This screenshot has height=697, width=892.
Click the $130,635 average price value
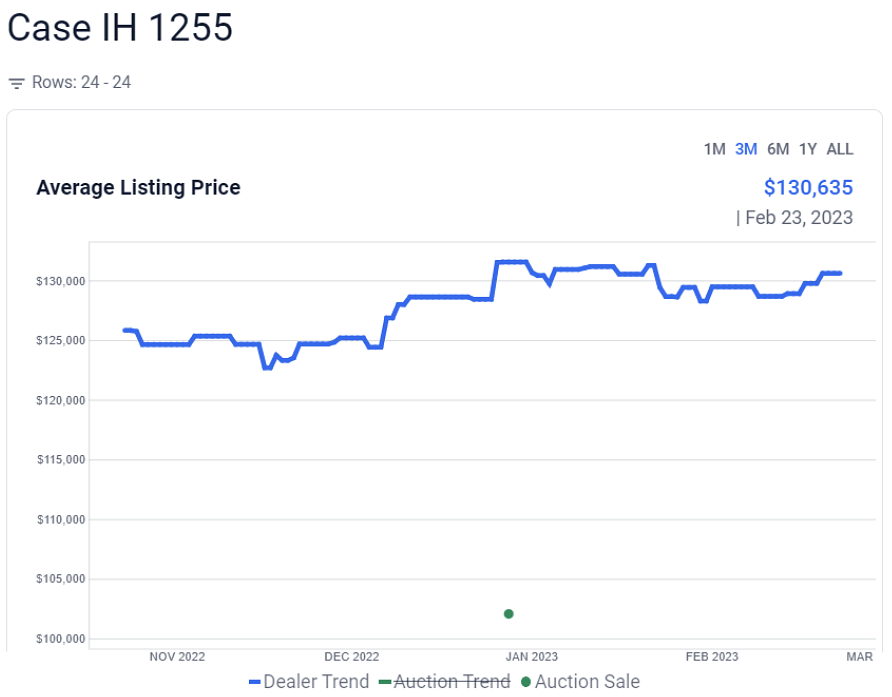pyautogui.click(x=808, y=187)
